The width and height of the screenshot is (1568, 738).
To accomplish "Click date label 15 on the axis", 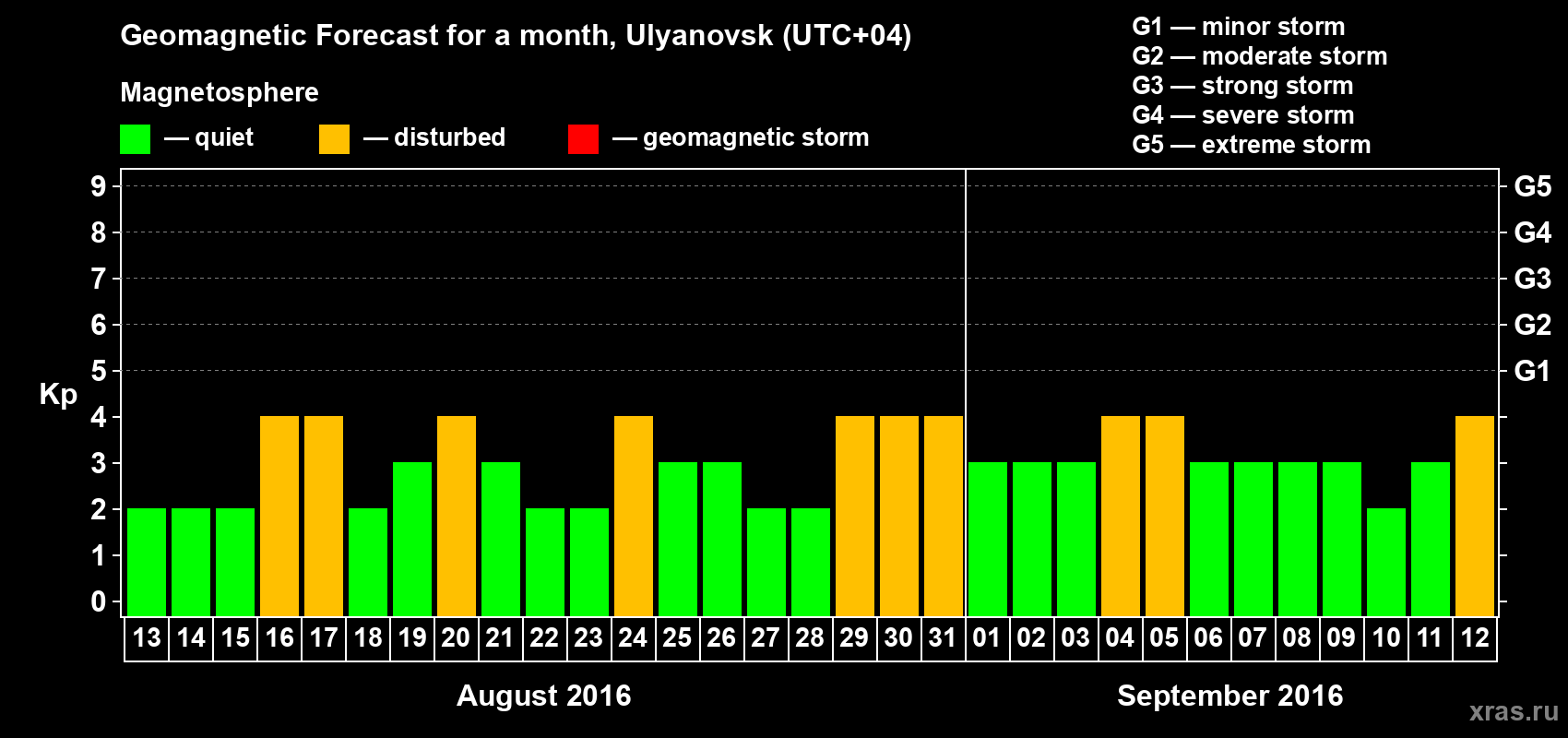I will pos(235,638).
